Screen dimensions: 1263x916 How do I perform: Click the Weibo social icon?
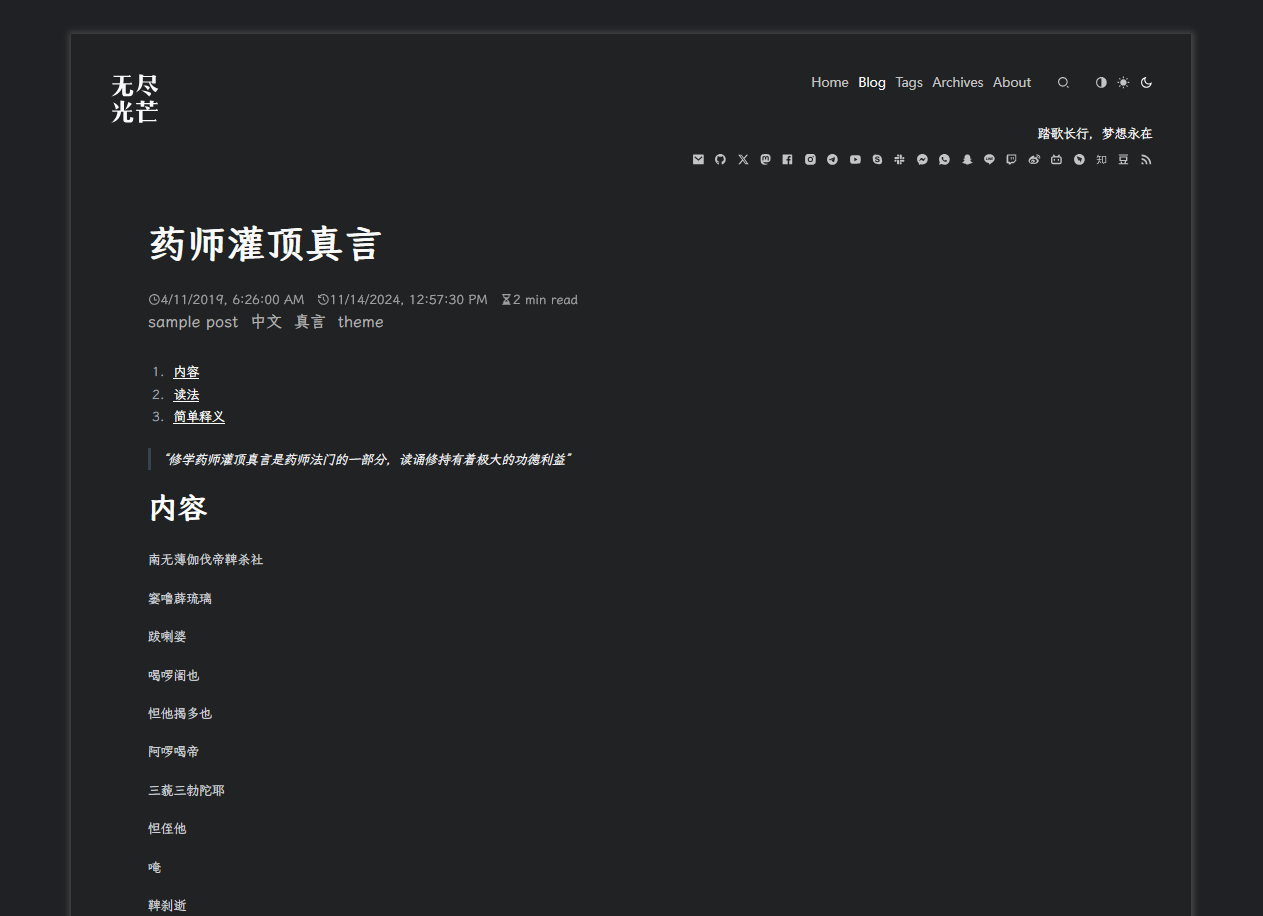pyautogui.click(x=1034, y=160)
